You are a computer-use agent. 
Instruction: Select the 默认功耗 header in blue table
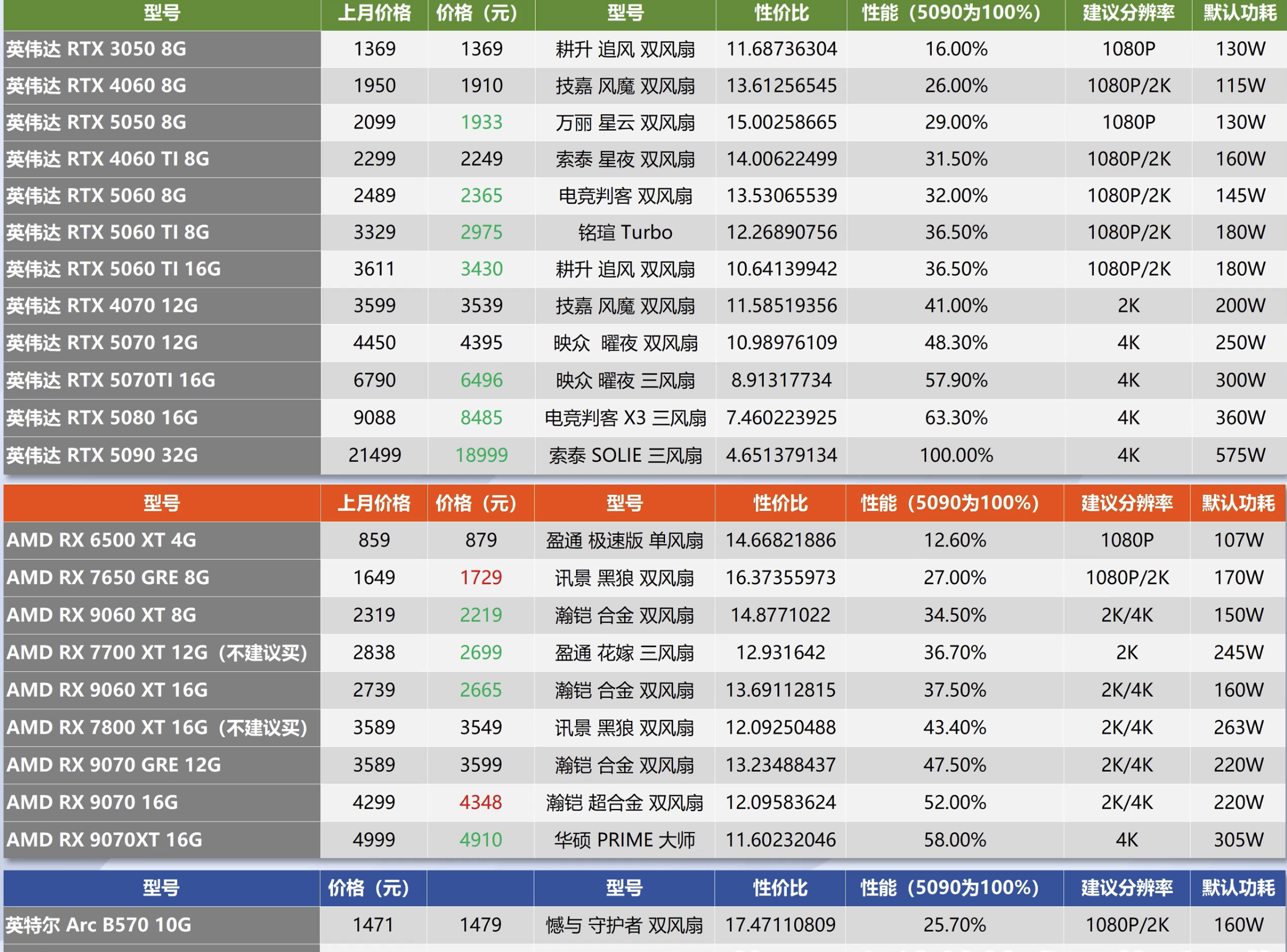[1238, 888]
